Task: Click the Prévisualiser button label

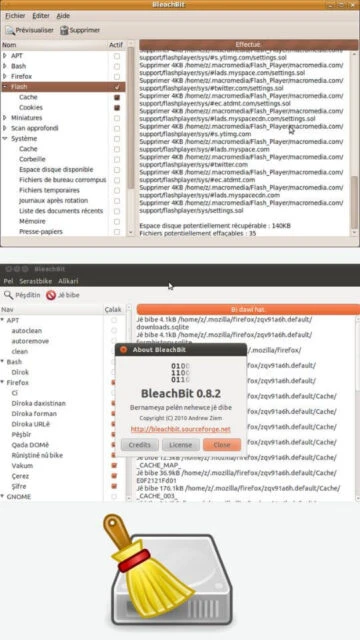Action: [x=34, y=30]
